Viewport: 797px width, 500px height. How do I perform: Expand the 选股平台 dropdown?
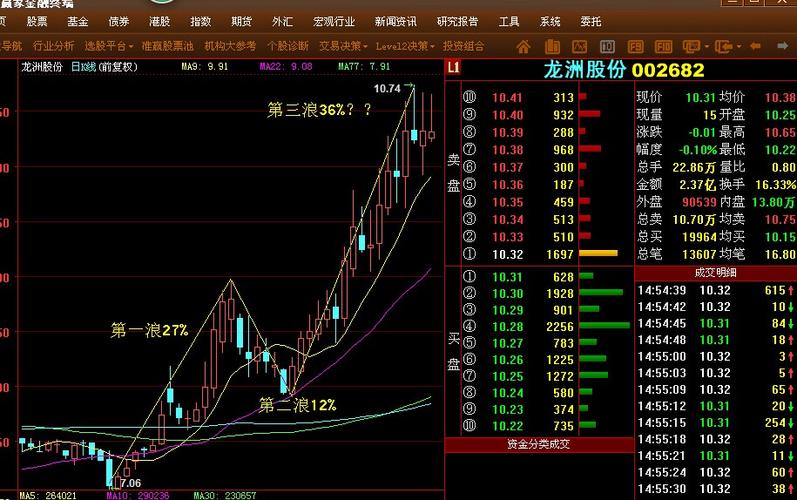[131, 47]
